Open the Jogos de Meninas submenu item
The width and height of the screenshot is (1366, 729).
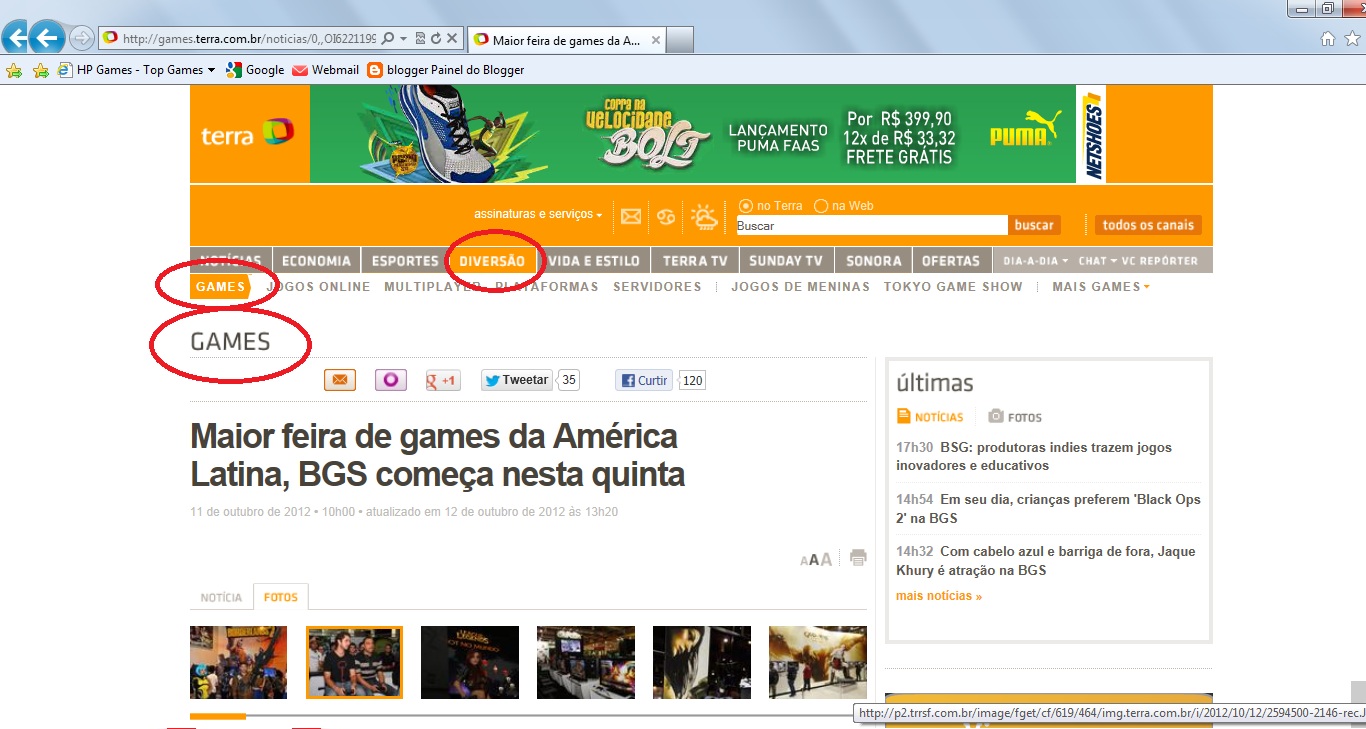(800, 287)
